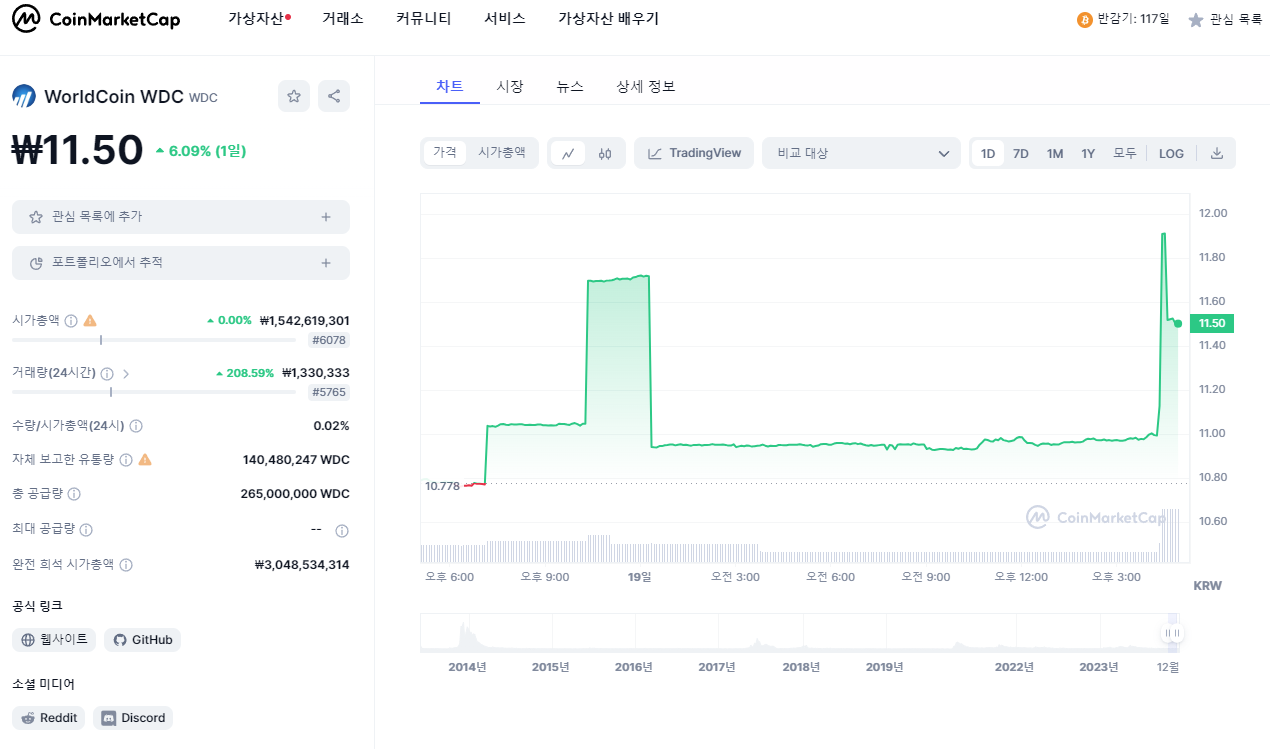Click info icon beside 완전 희석 시가총액
1270x749 pixels.
pos(126,565)
